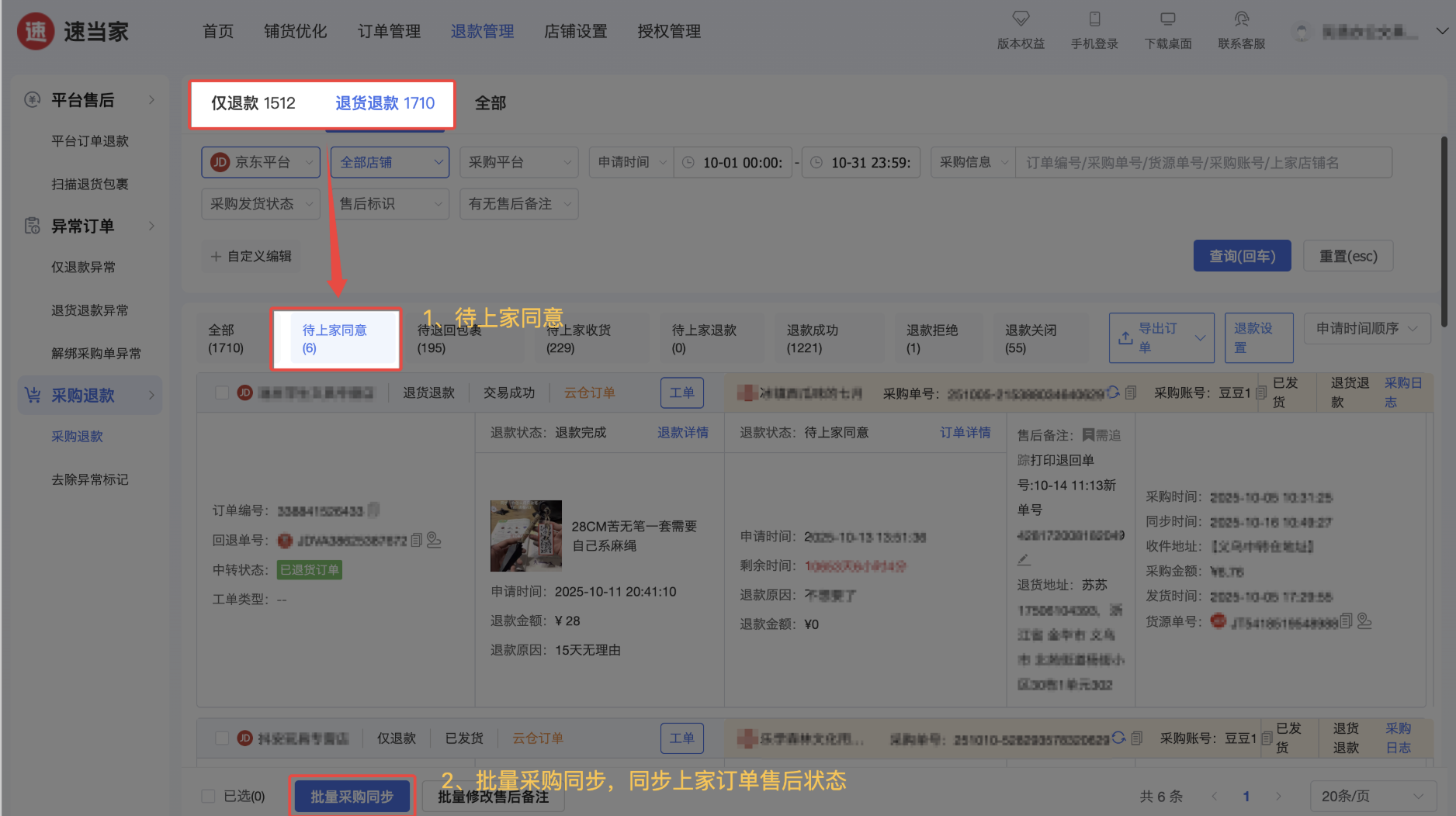Click refresh icon beside first 采购单号
The height and width of the screenshot is (816, 1456).
click(1113, 392)
